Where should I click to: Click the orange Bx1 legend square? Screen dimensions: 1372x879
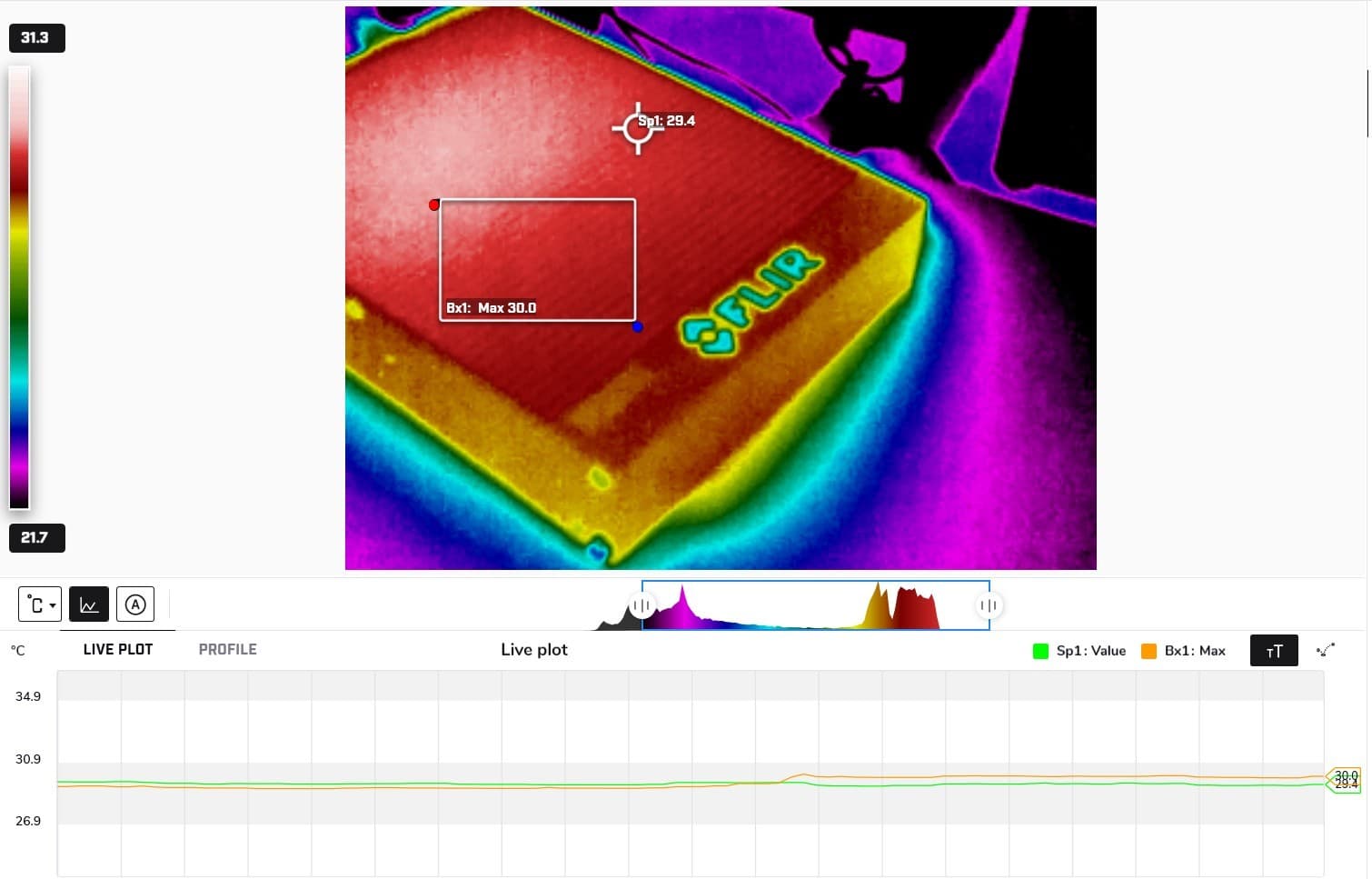click(x=1148, y=651)
